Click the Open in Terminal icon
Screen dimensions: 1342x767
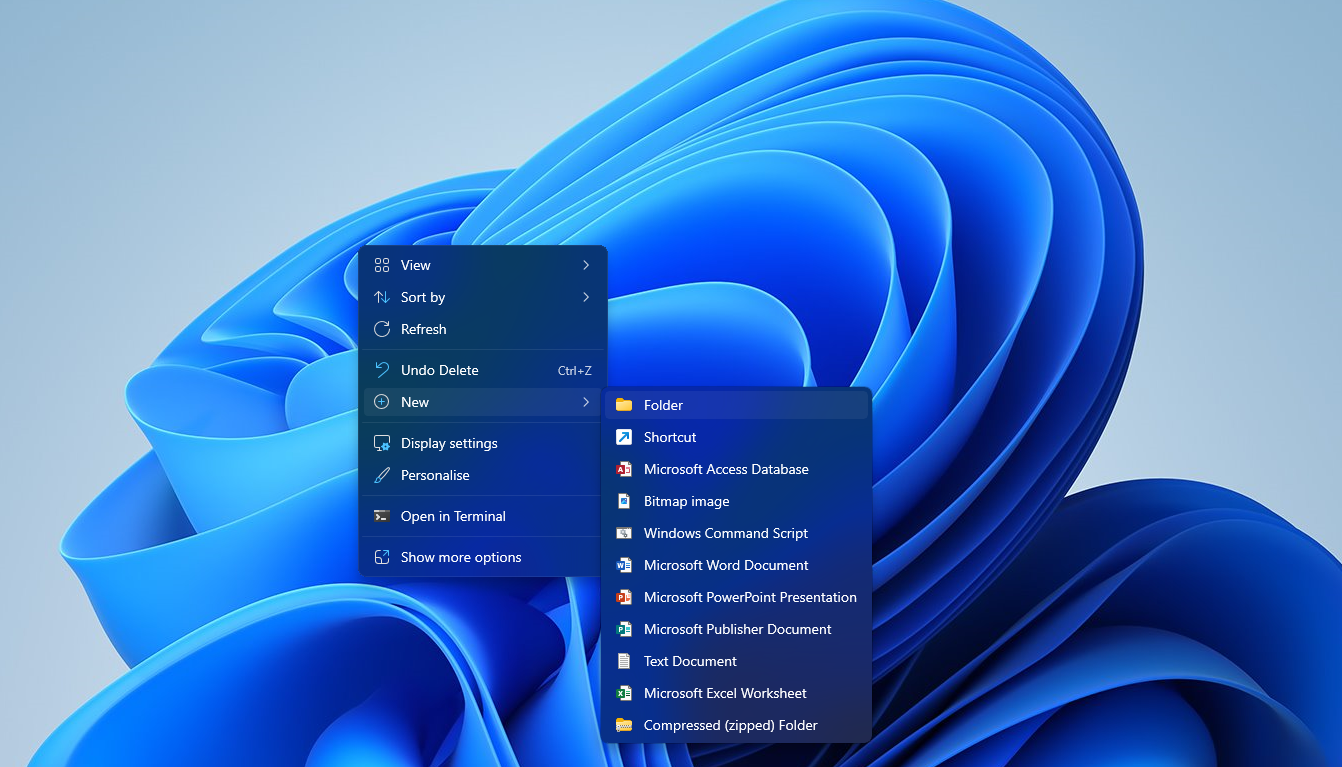[381, 516]
